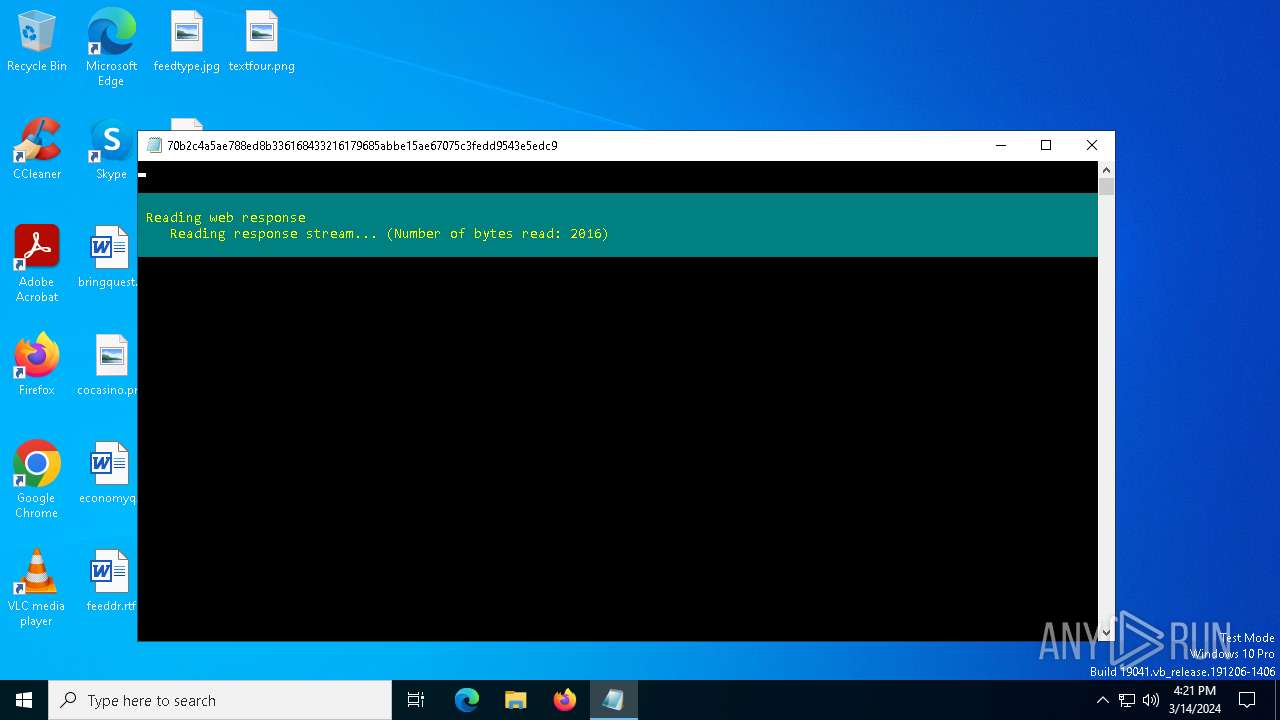Select the bringquest Word document icon
Viewport: 1280px width, 720px height.
109,258
